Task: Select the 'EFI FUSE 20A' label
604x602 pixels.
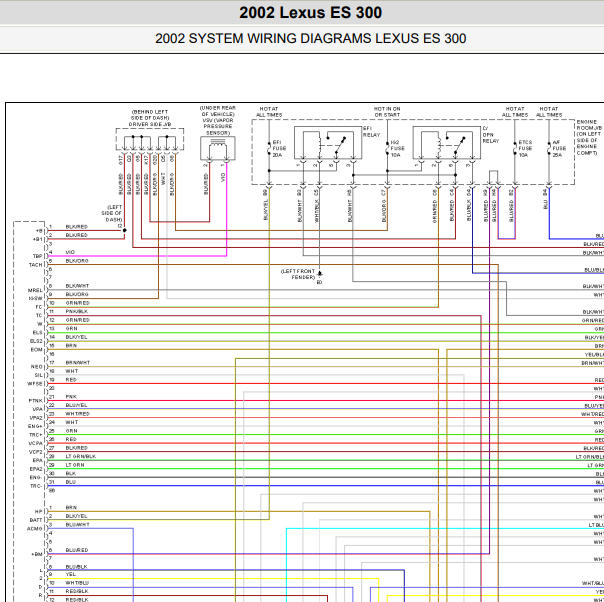Action: [279, 148]
